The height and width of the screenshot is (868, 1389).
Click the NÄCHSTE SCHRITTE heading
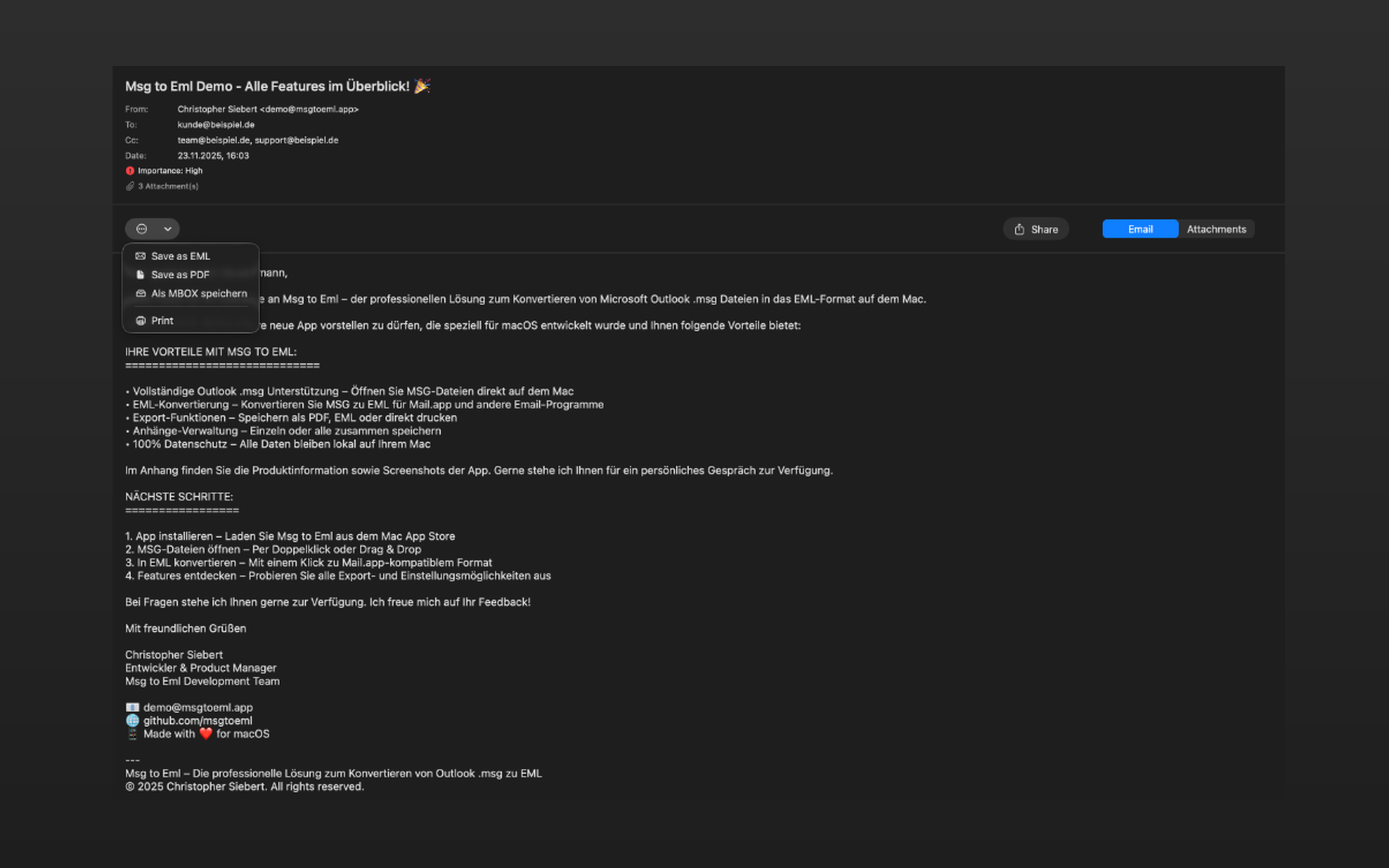click(179, 497)
